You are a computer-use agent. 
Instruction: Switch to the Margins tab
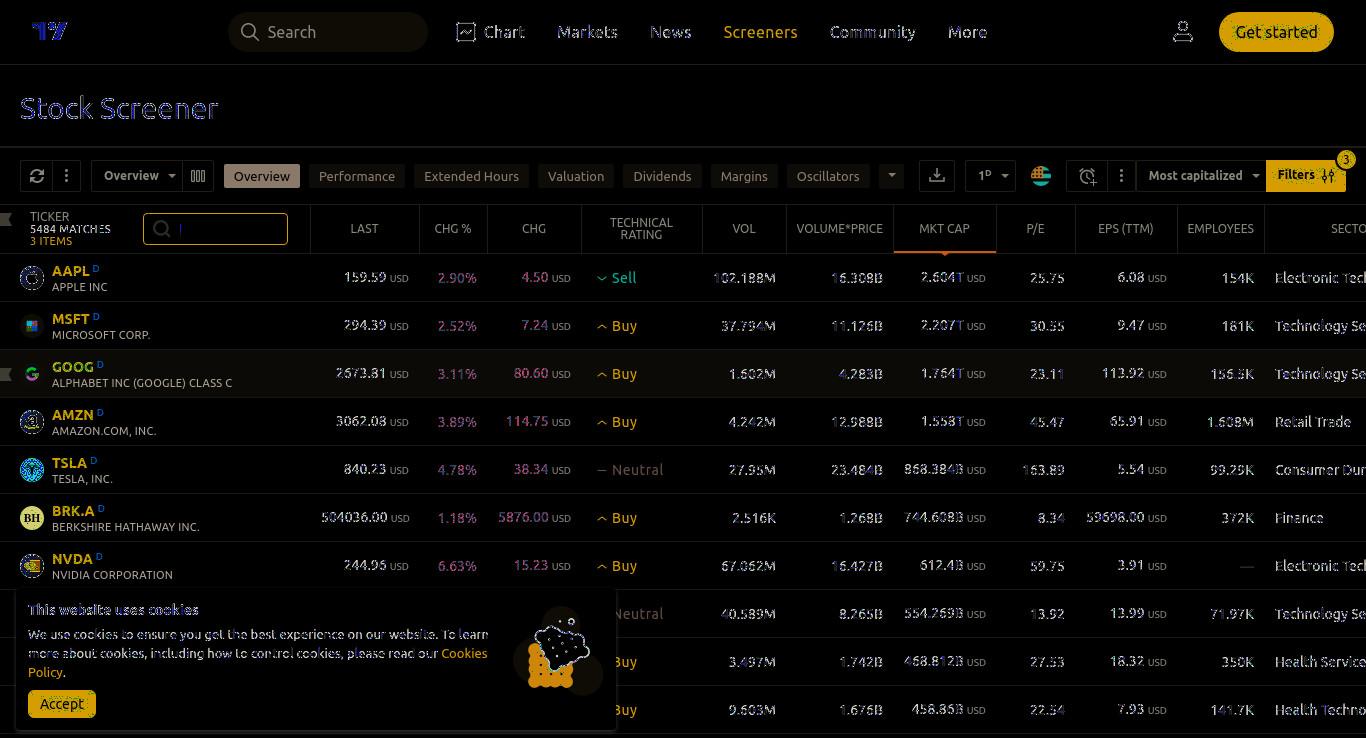(x=744, y=176)
